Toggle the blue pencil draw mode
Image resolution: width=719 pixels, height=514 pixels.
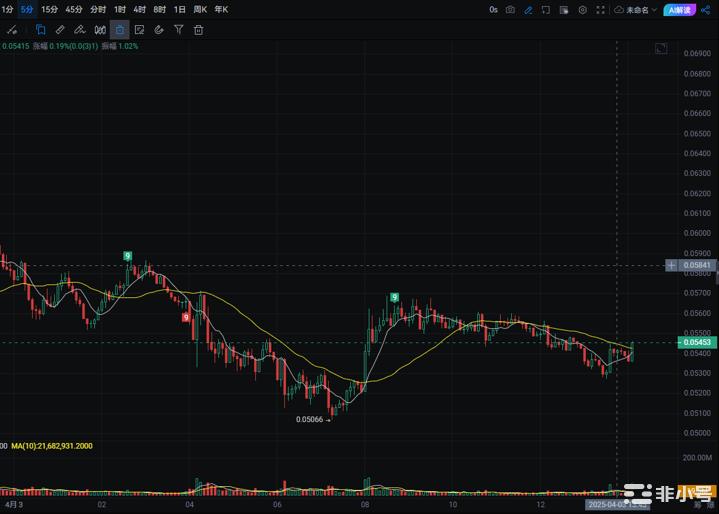[x=528, y=10]
